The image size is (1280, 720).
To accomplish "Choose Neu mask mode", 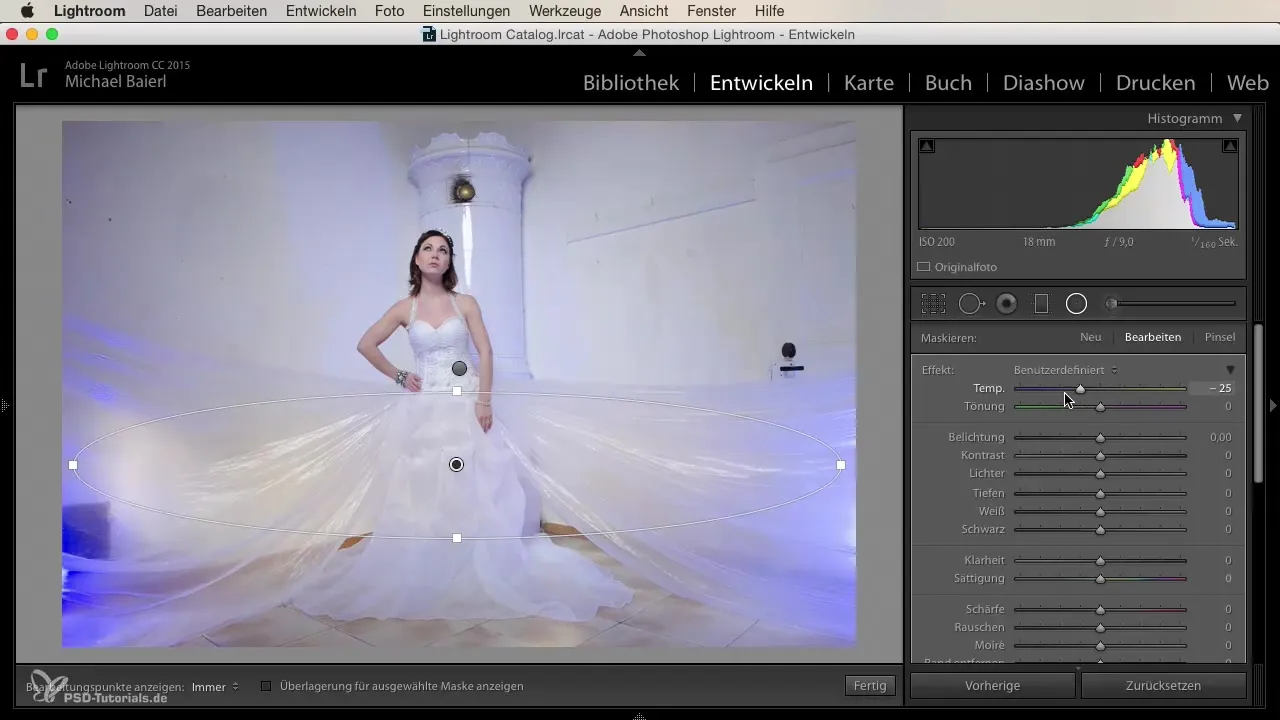I will (1090, 337).
